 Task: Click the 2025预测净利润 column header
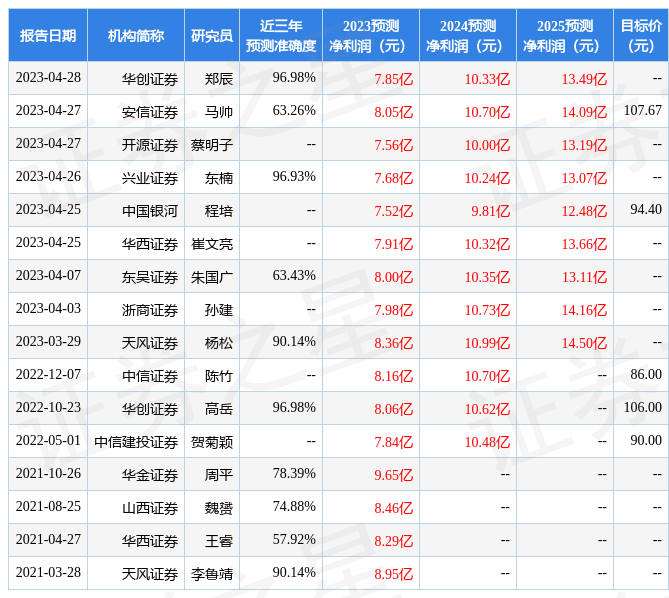pos(564,36)
